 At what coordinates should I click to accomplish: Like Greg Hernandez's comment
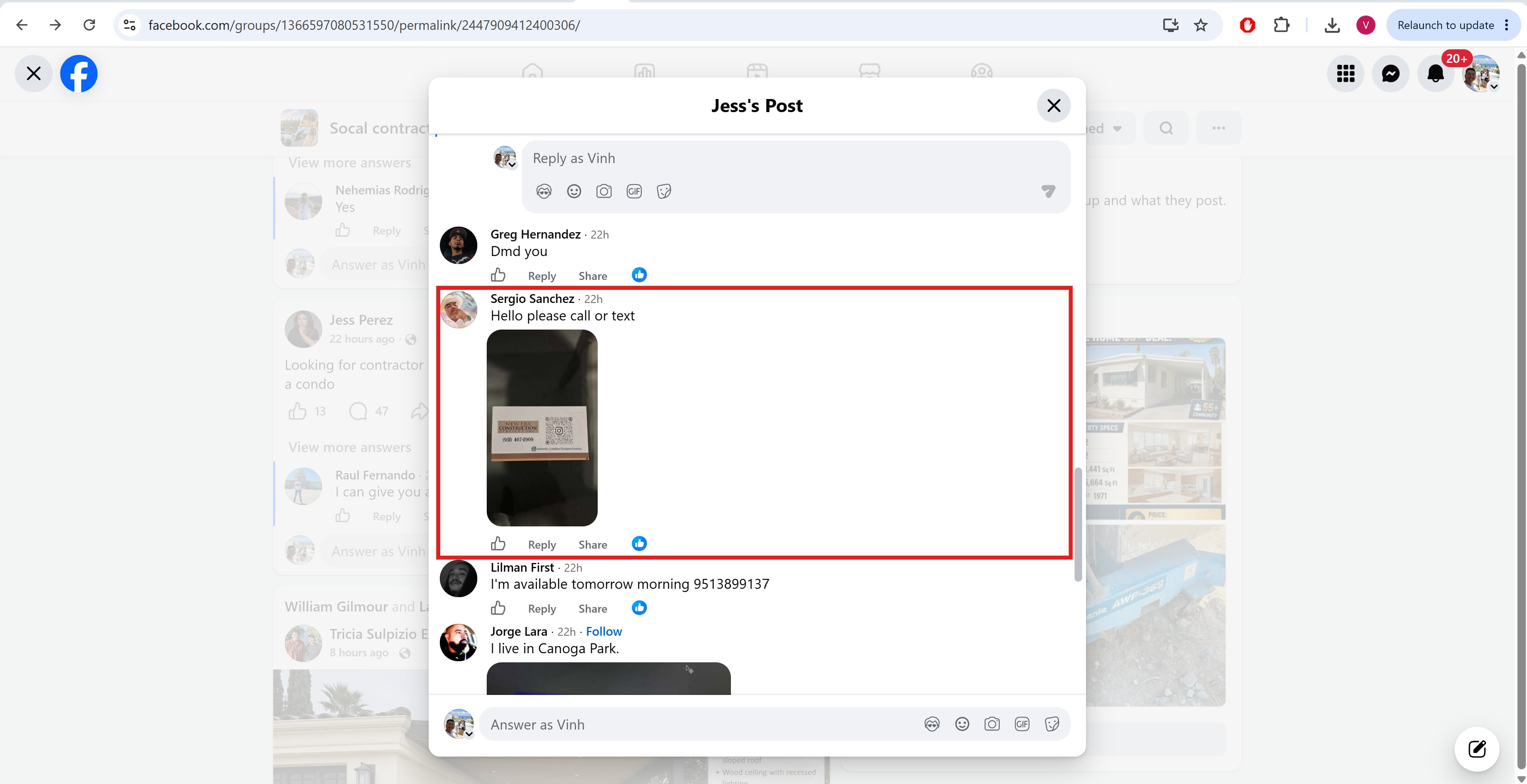click(x=498, y=275)
